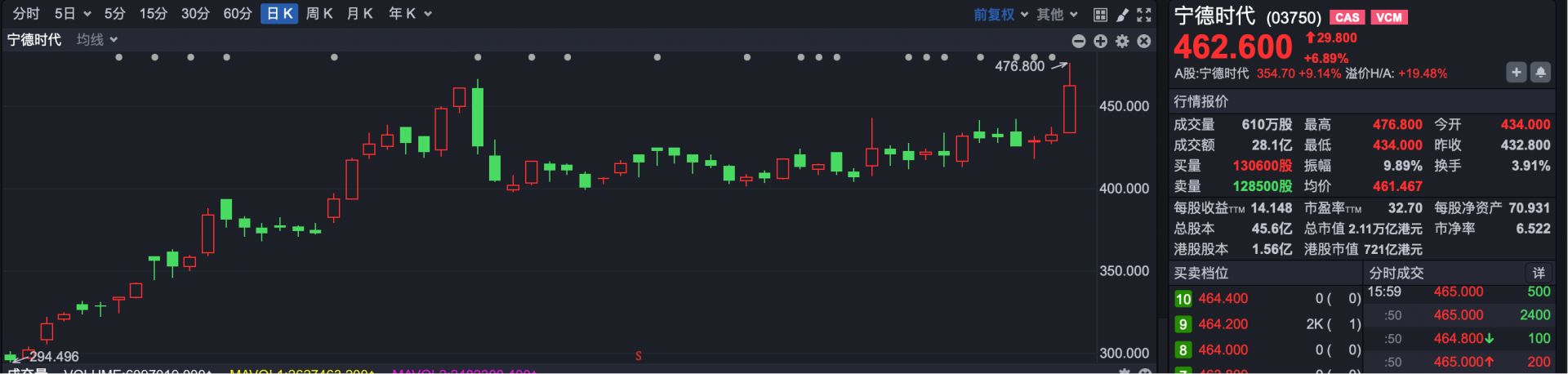Select the 30分 period tab

[x=195, y=14]
